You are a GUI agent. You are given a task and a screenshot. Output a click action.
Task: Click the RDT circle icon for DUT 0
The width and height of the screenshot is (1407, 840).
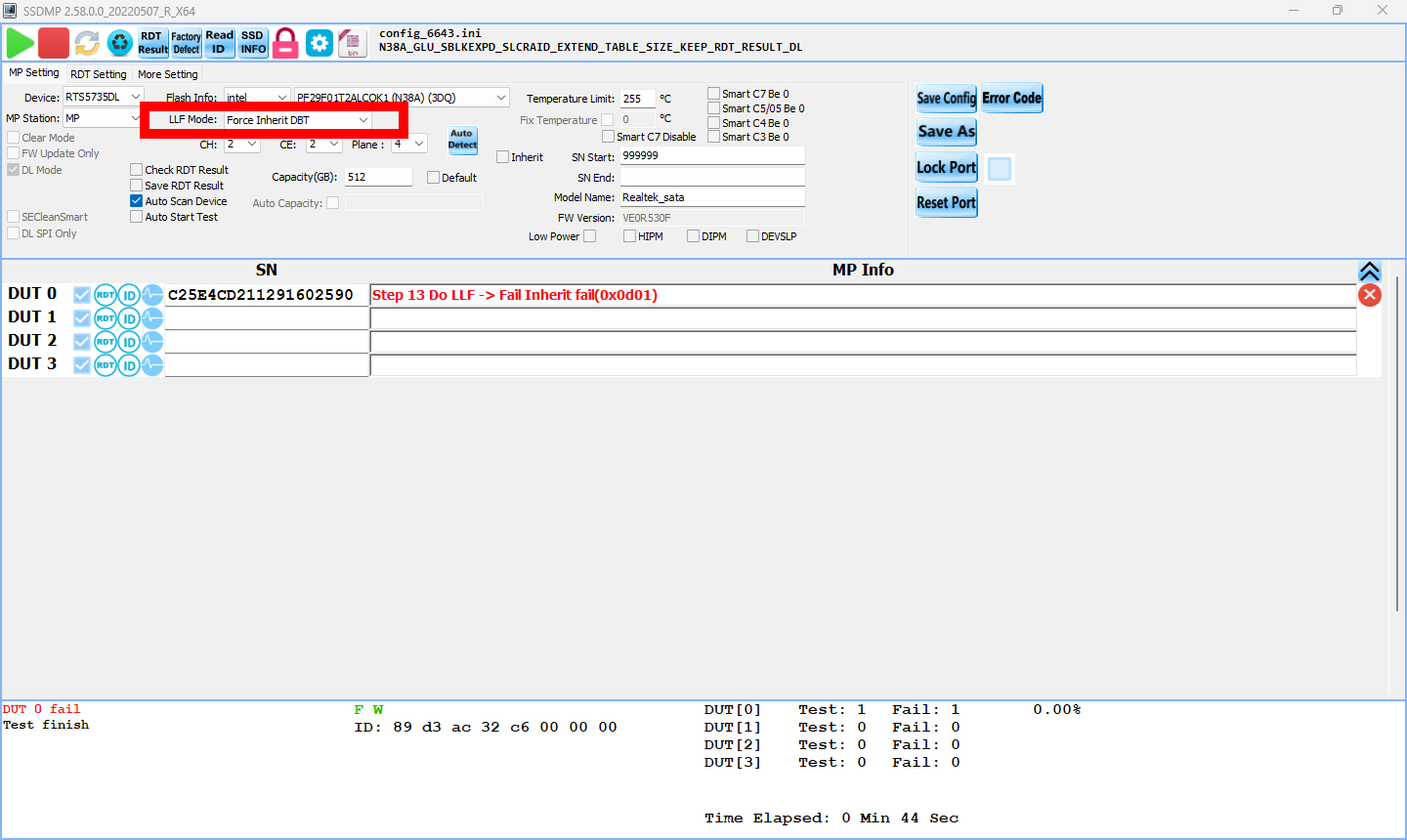[x=106, y=295]
